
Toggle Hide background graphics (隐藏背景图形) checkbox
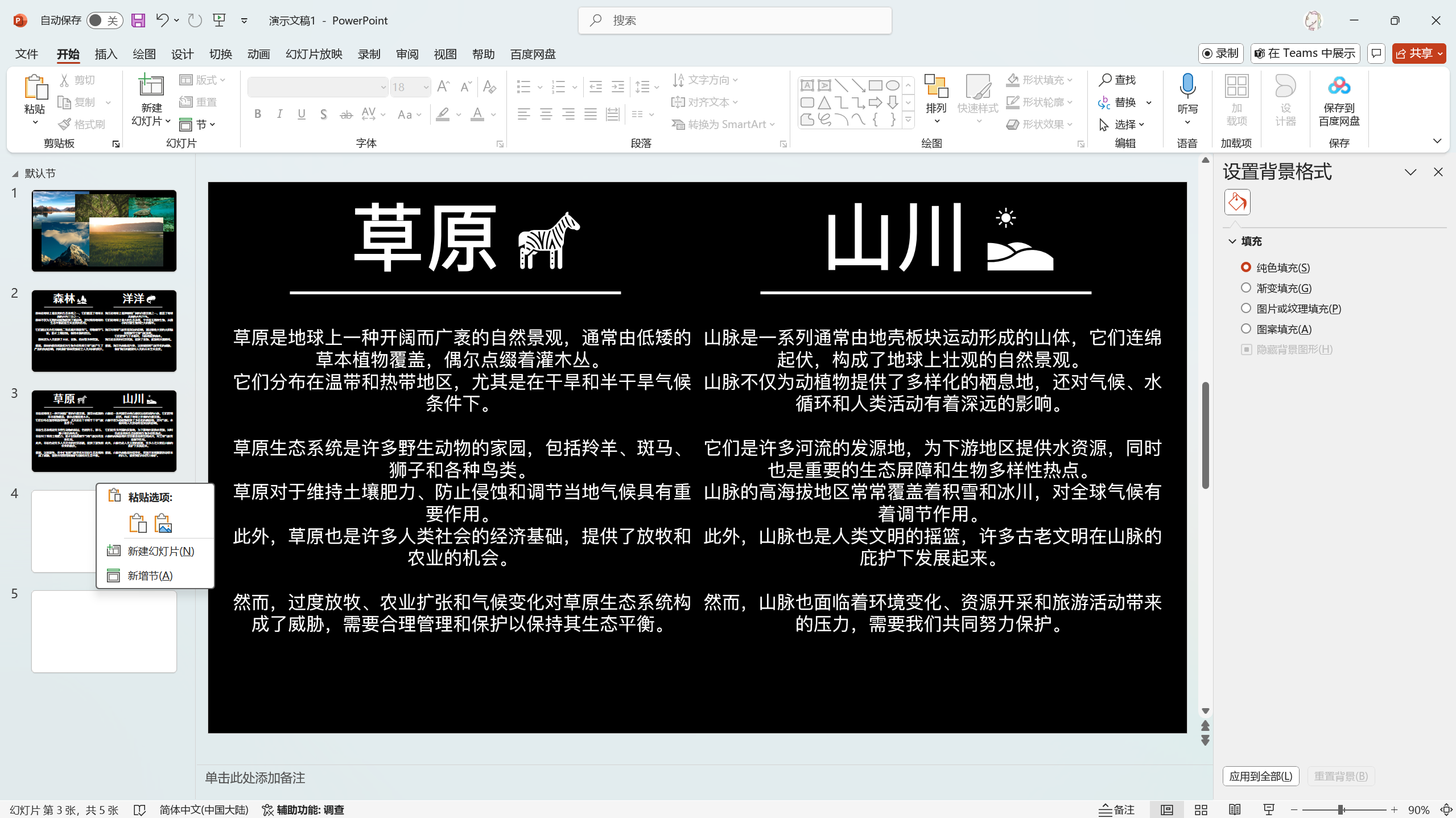coord(1246,349)
